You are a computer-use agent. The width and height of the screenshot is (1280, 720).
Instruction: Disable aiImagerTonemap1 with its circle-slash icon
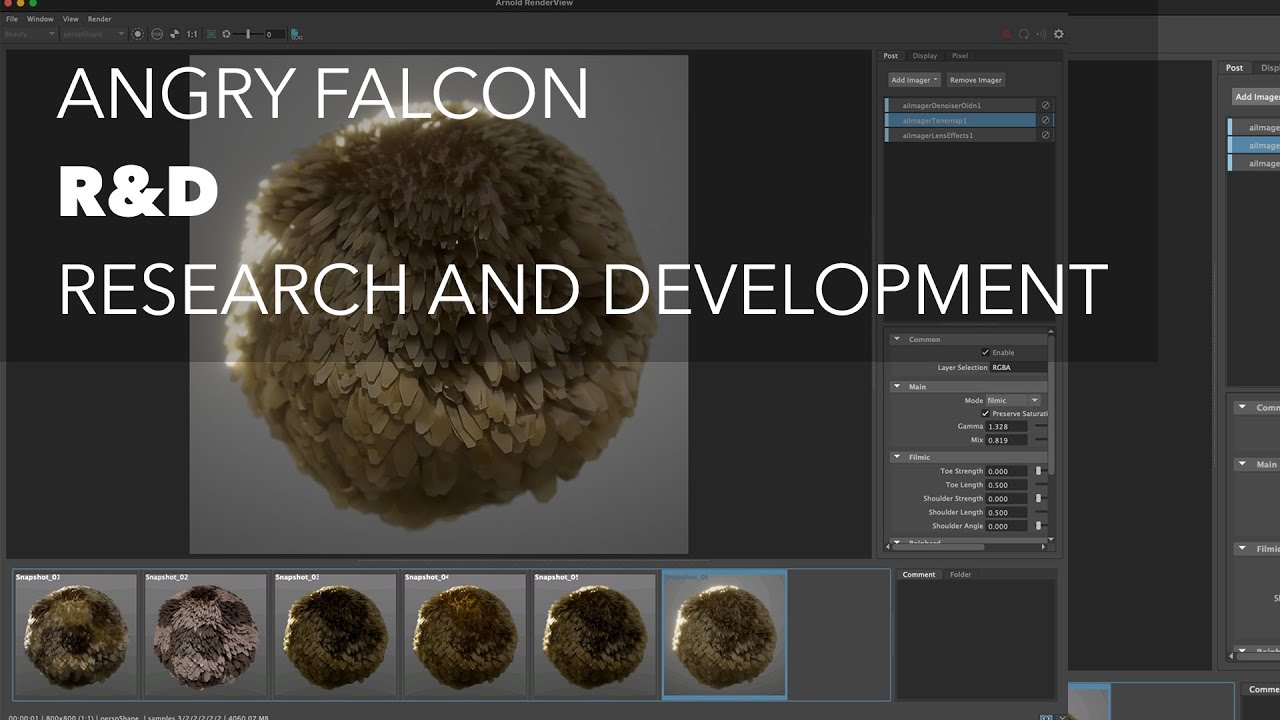pos(1046,120)
